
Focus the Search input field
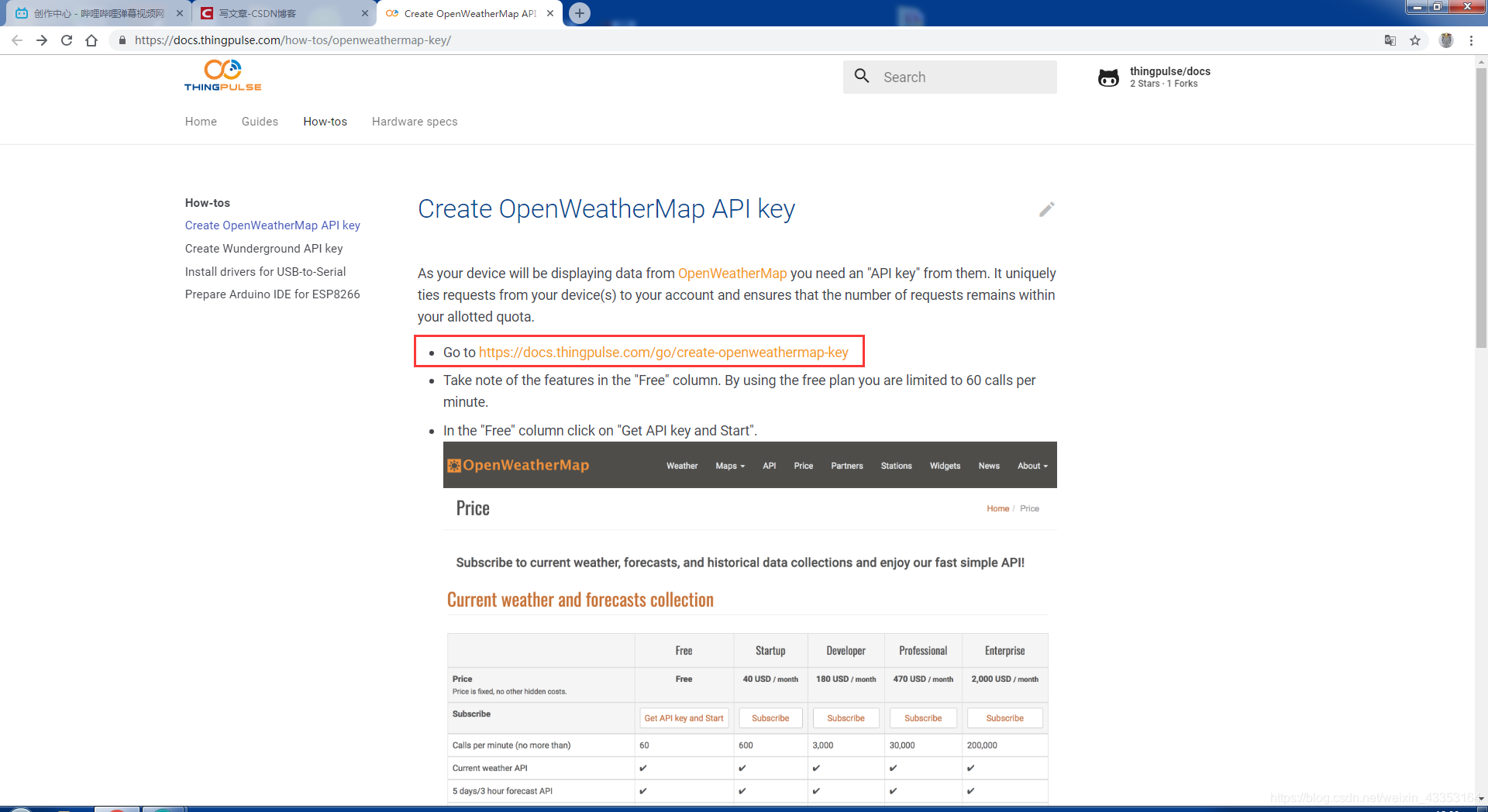pyautogui.click(x=950, y=77)
